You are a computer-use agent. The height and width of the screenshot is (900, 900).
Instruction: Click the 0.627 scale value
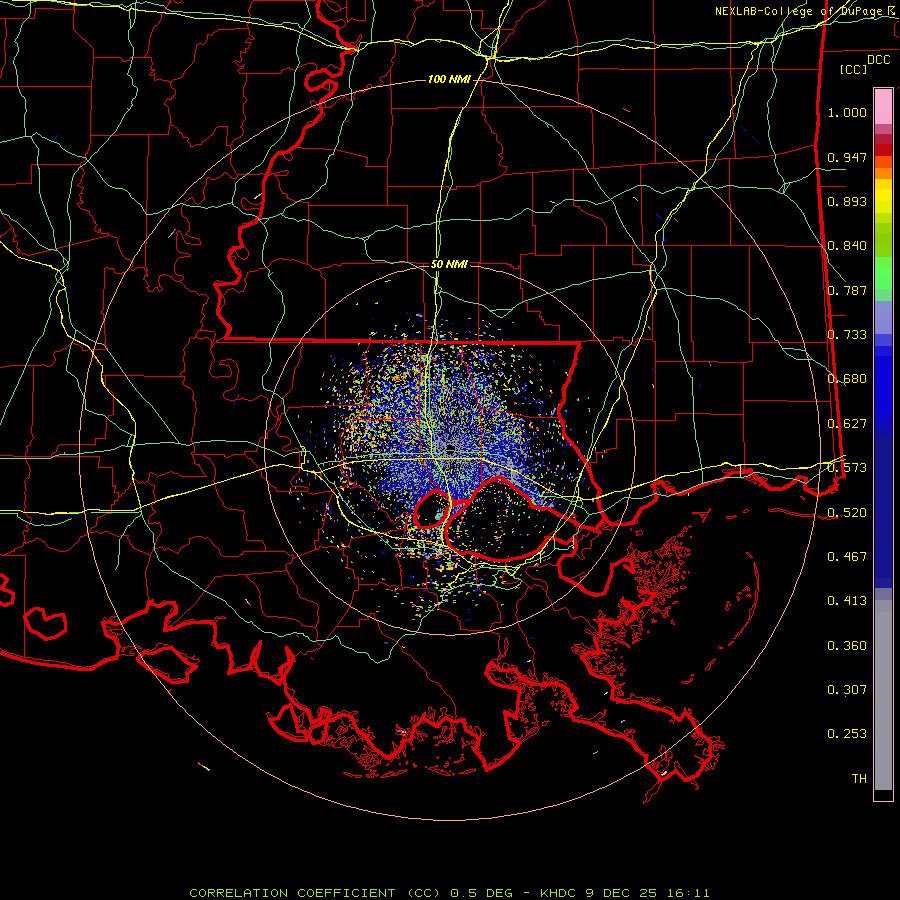click(x=847, y=424)
